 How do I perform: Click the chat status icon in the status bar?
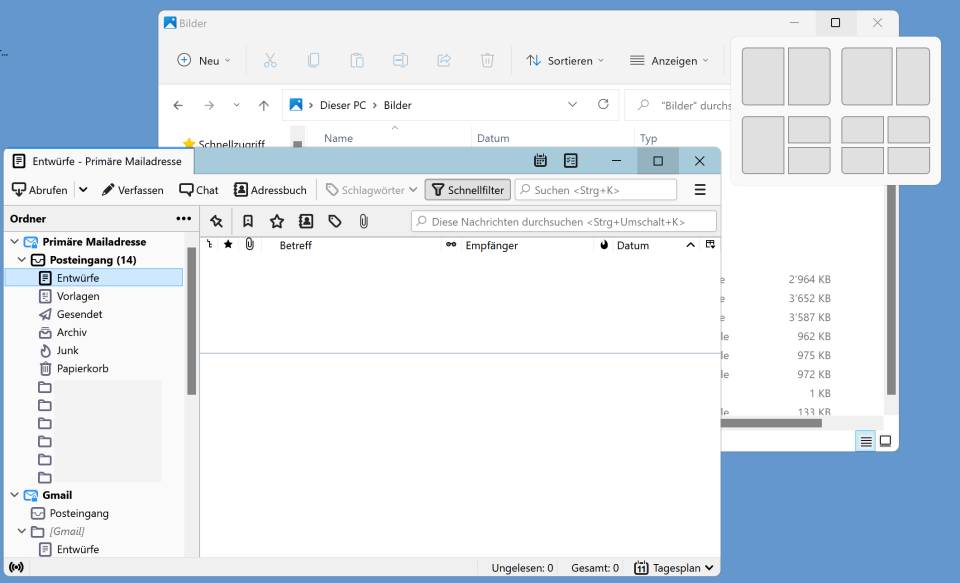click(15, 566)
